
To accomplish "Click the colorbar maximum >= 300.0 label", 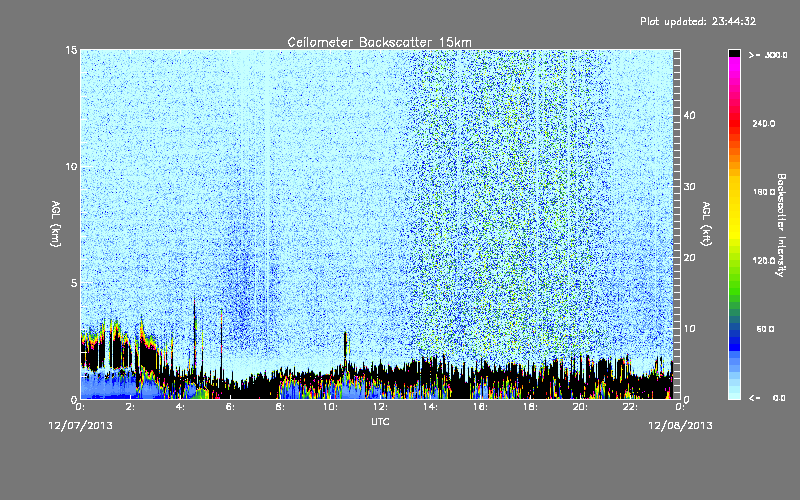I will (x=768, y=55).
